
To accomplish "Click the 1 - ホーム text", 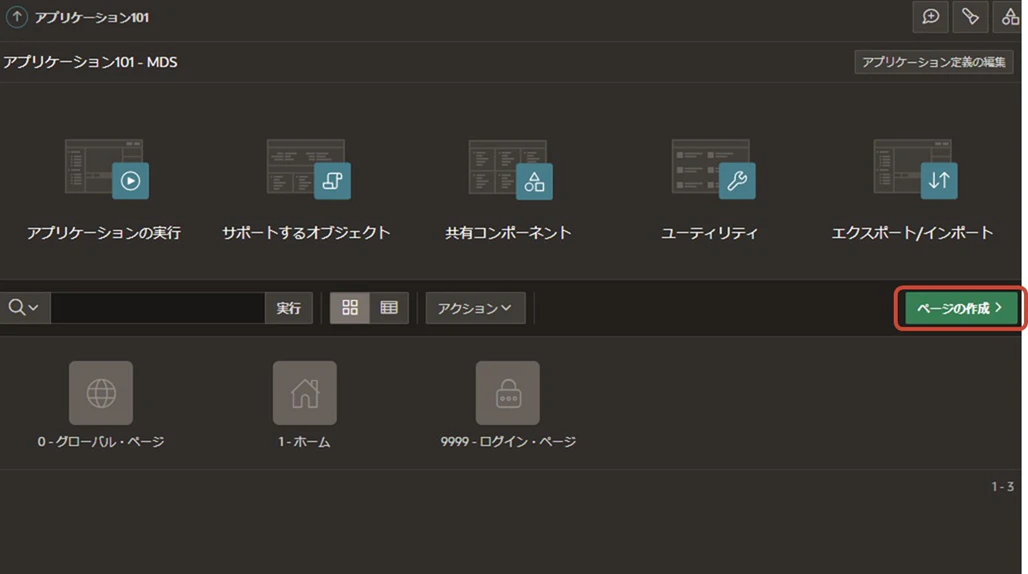I will [x=304, y=442].
